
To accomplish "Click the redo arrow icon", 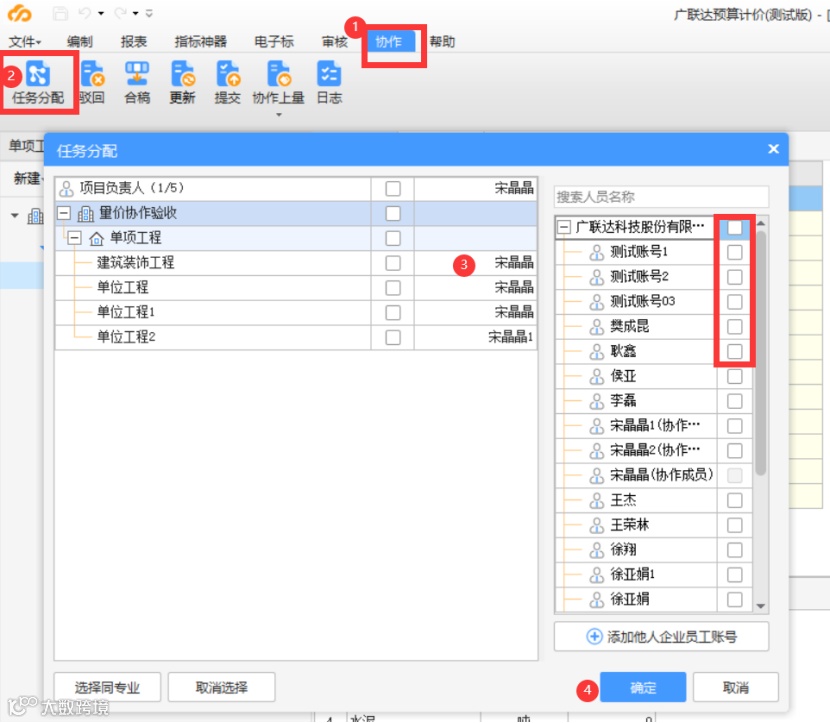I will pyautogui.click(x=121, y=13).
